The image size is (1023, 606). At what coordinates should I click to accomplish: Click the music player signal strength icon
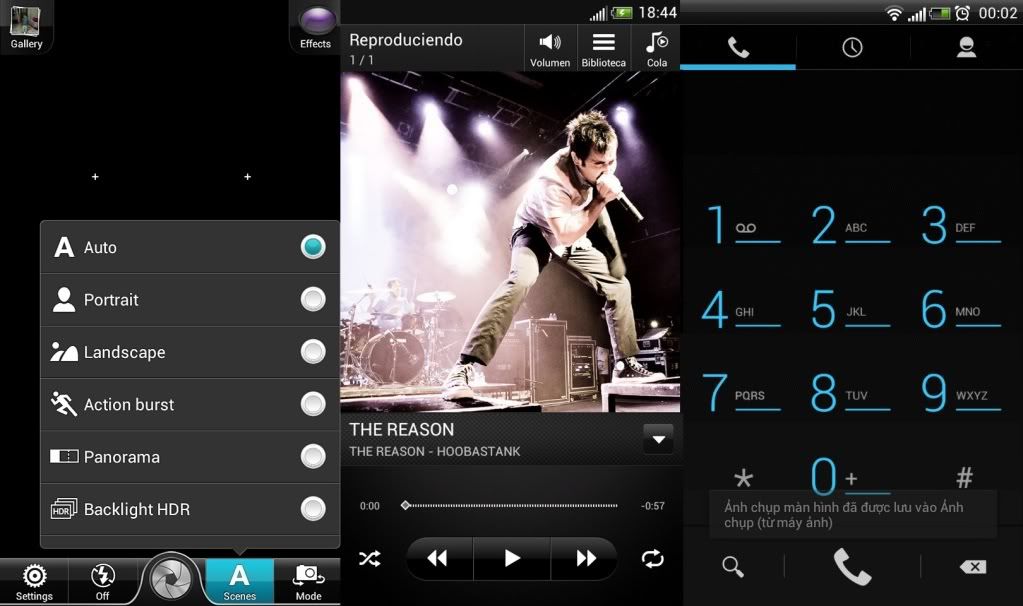click(598, 13)
